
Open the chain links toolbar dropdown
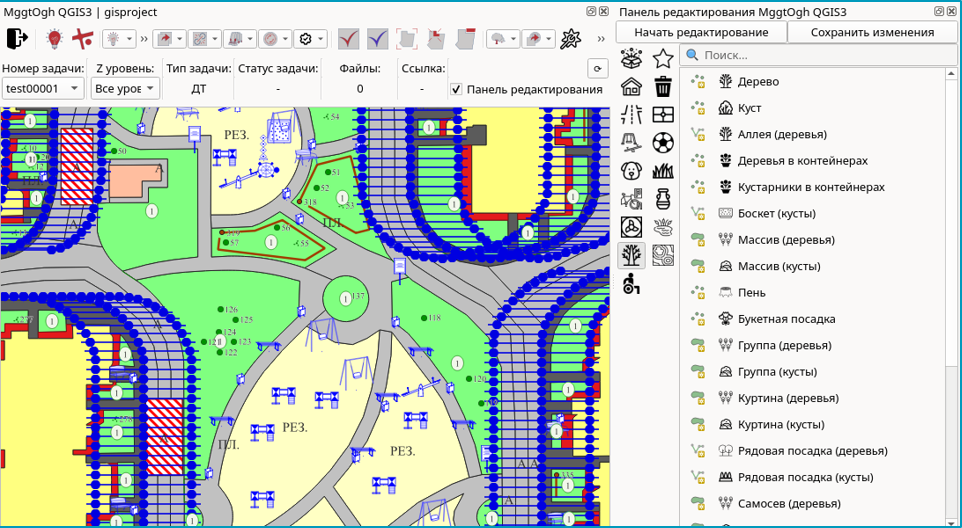click(204, 39)
